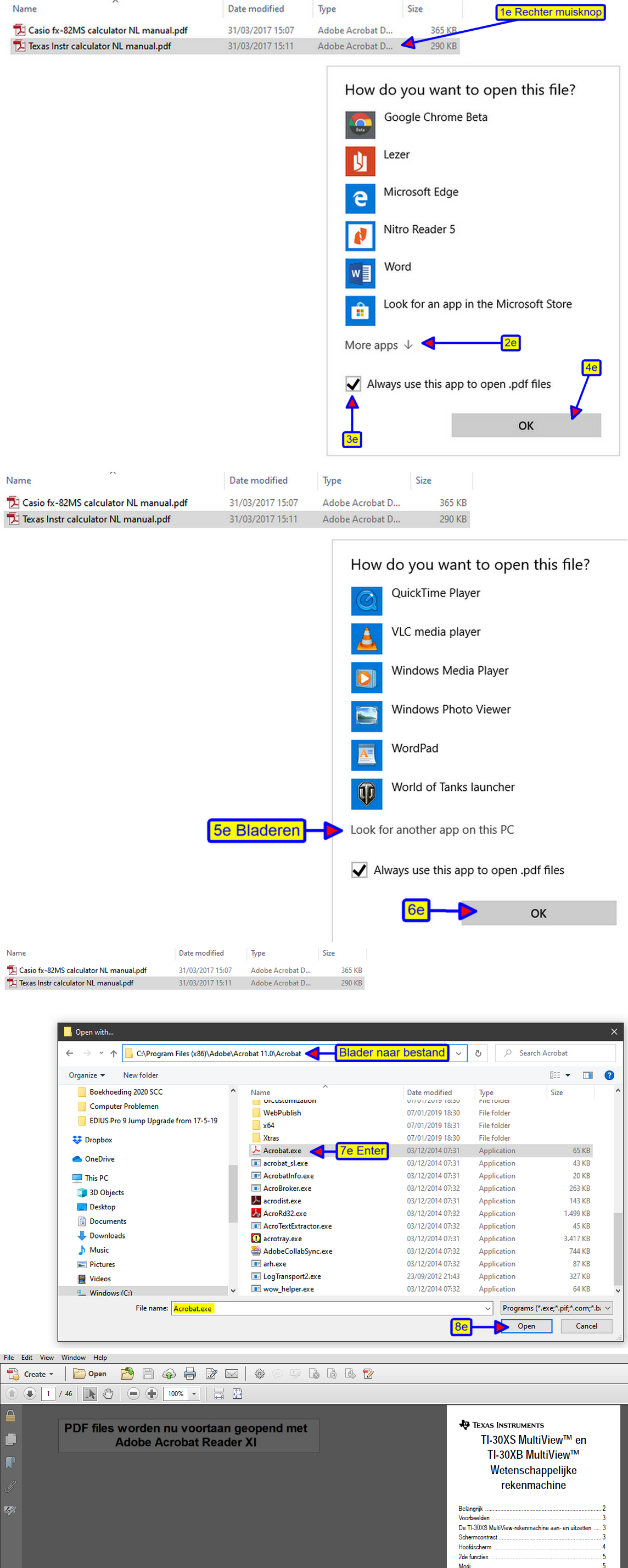Click the fit full page icon
Viewport: 628px width, 1568px height.
click(237, 1394)
